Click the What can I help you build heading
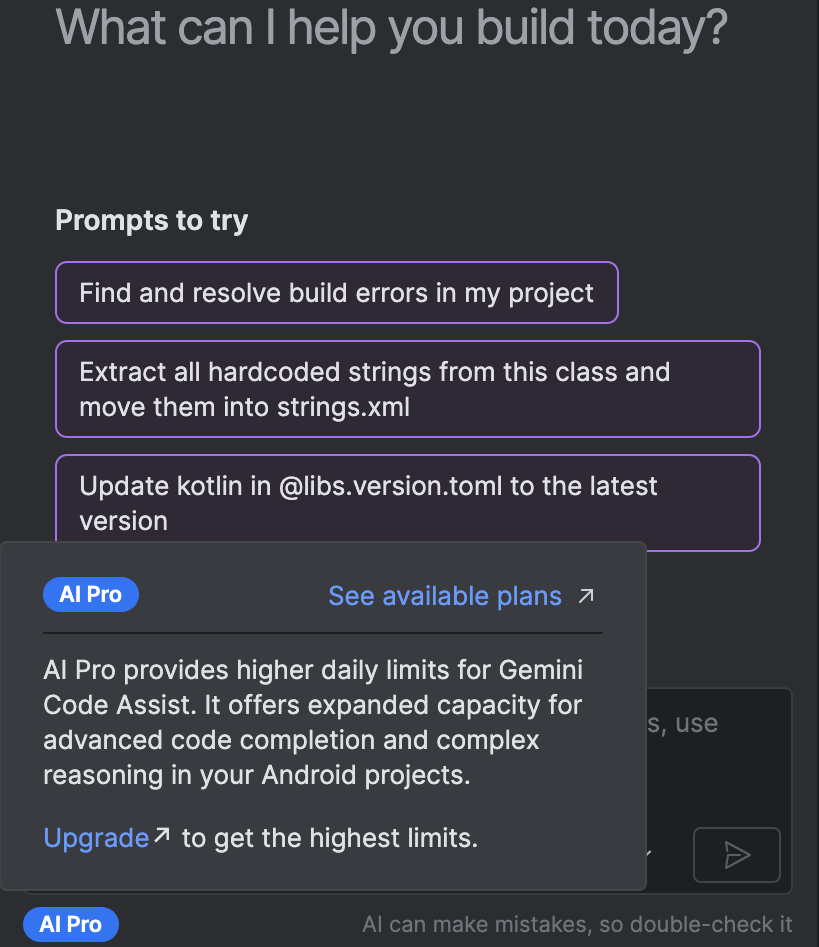Viewport: 819px width, 947px height. click(391, 27)
